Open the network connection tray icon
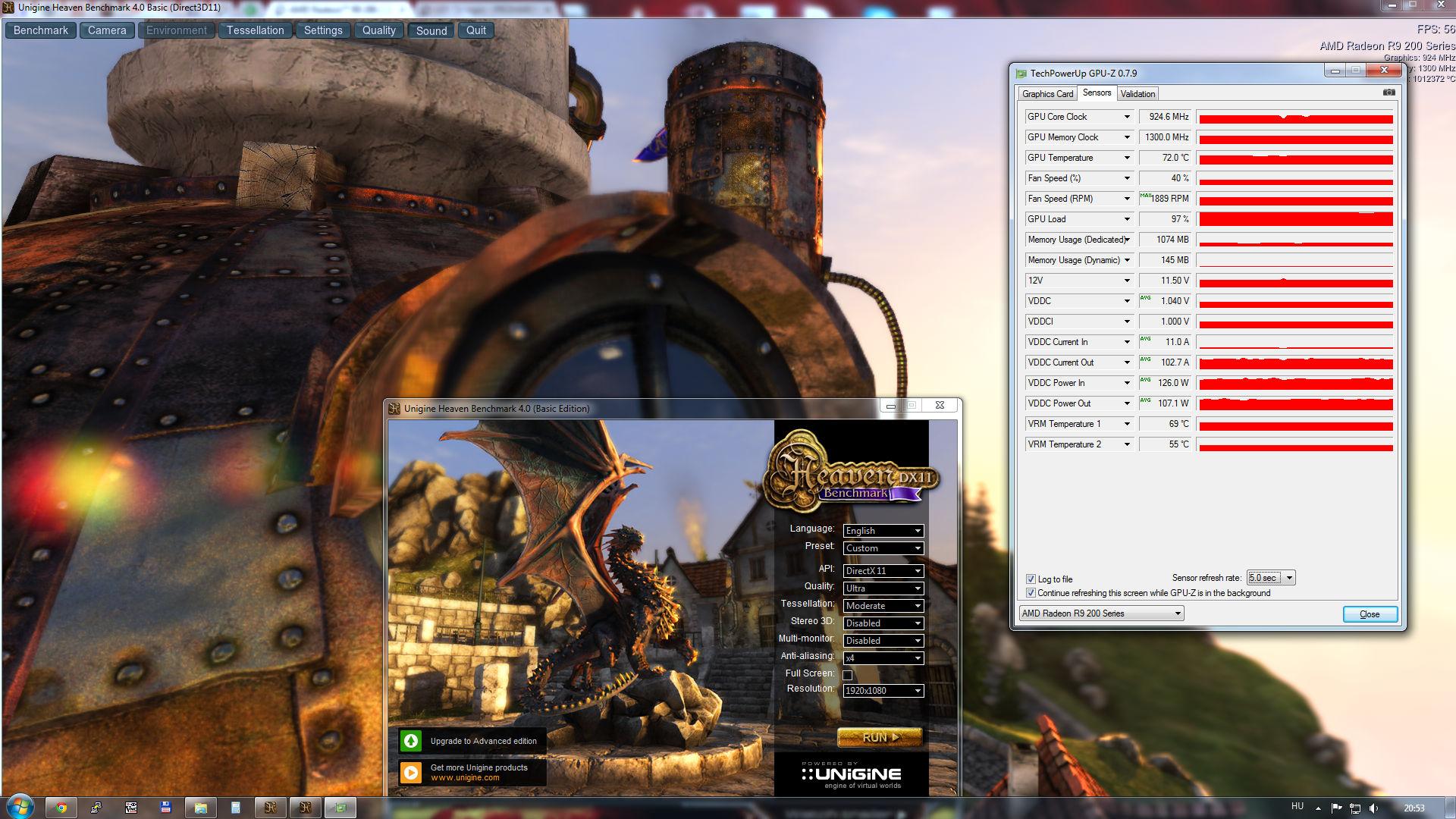 (x=1355, y=808)
